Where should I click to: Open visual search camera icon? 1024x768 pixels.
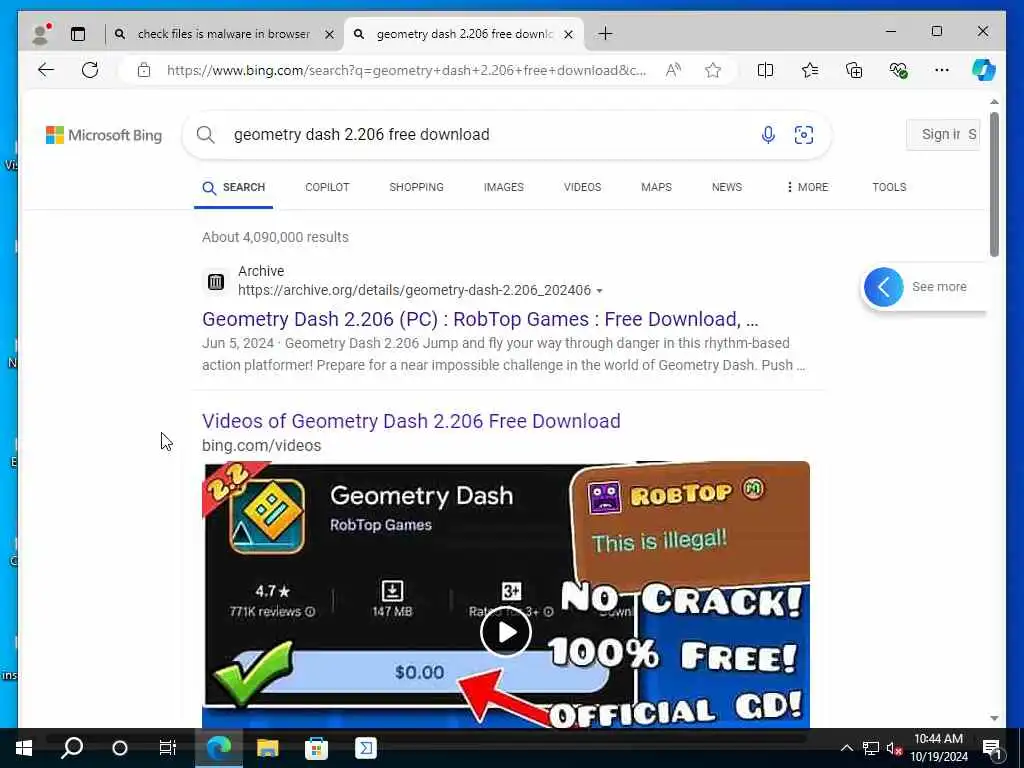coord(804,135)
